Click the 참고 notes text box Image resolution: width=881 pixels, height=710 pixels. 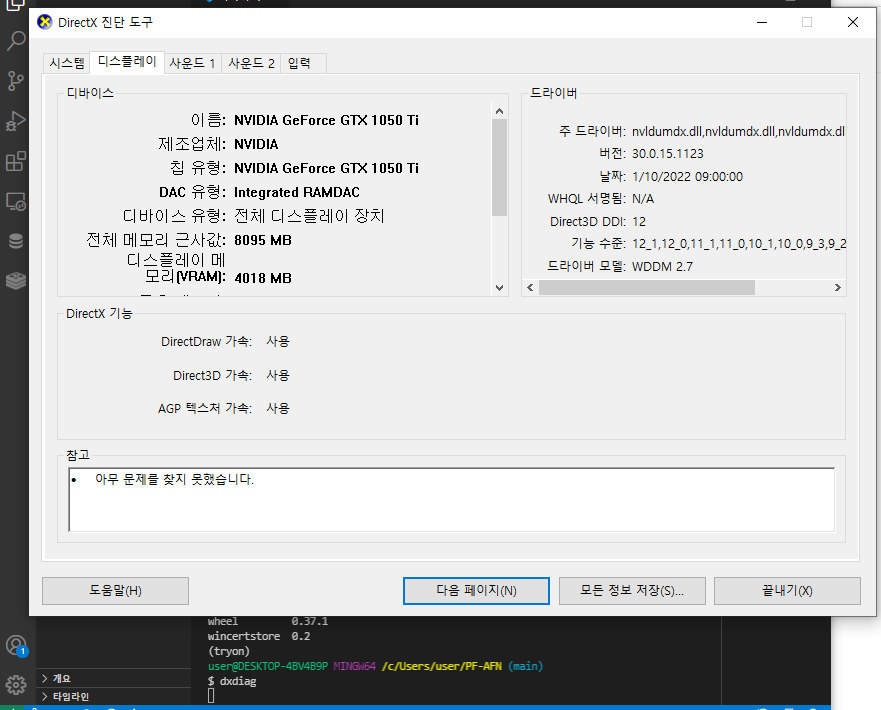(452, 499)
